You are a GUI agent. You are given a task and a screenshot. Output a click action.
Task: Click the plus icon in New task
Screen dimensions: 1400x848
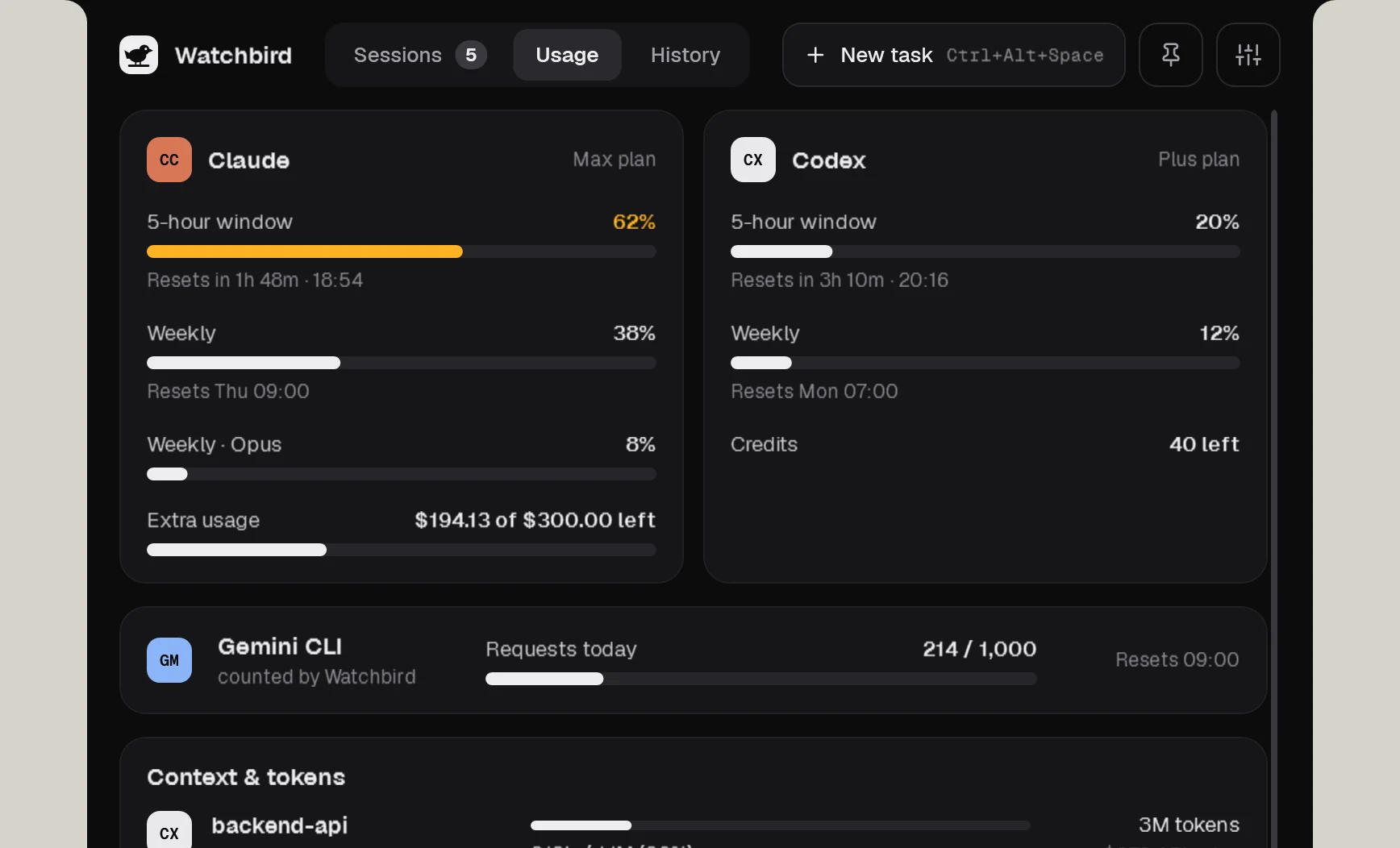pos(815,55)
